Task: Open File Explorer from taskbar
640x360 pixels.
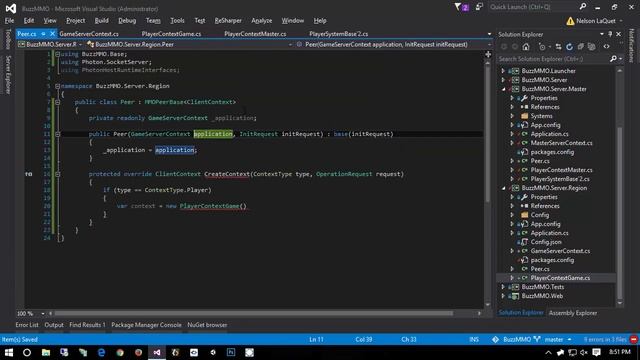Action: (46, 352)
